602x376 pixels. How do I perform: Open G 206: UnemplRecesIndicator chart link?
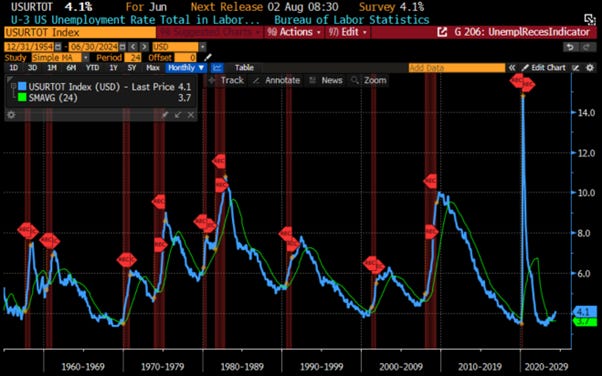tap(522, 32)
